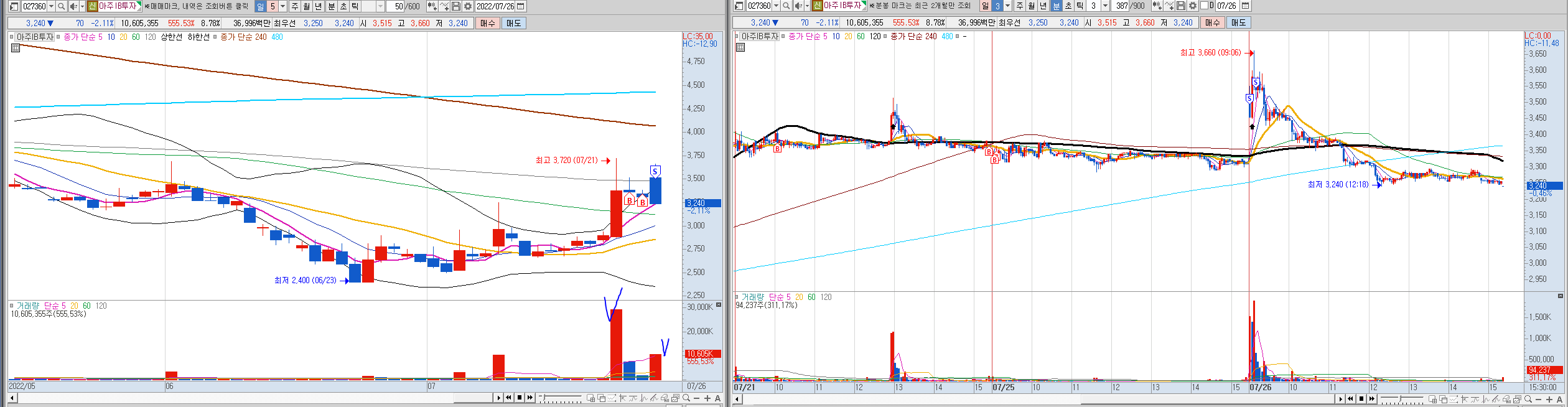
Task: Click the 아주IB투자 legend label in left chart
Action: 35,37
